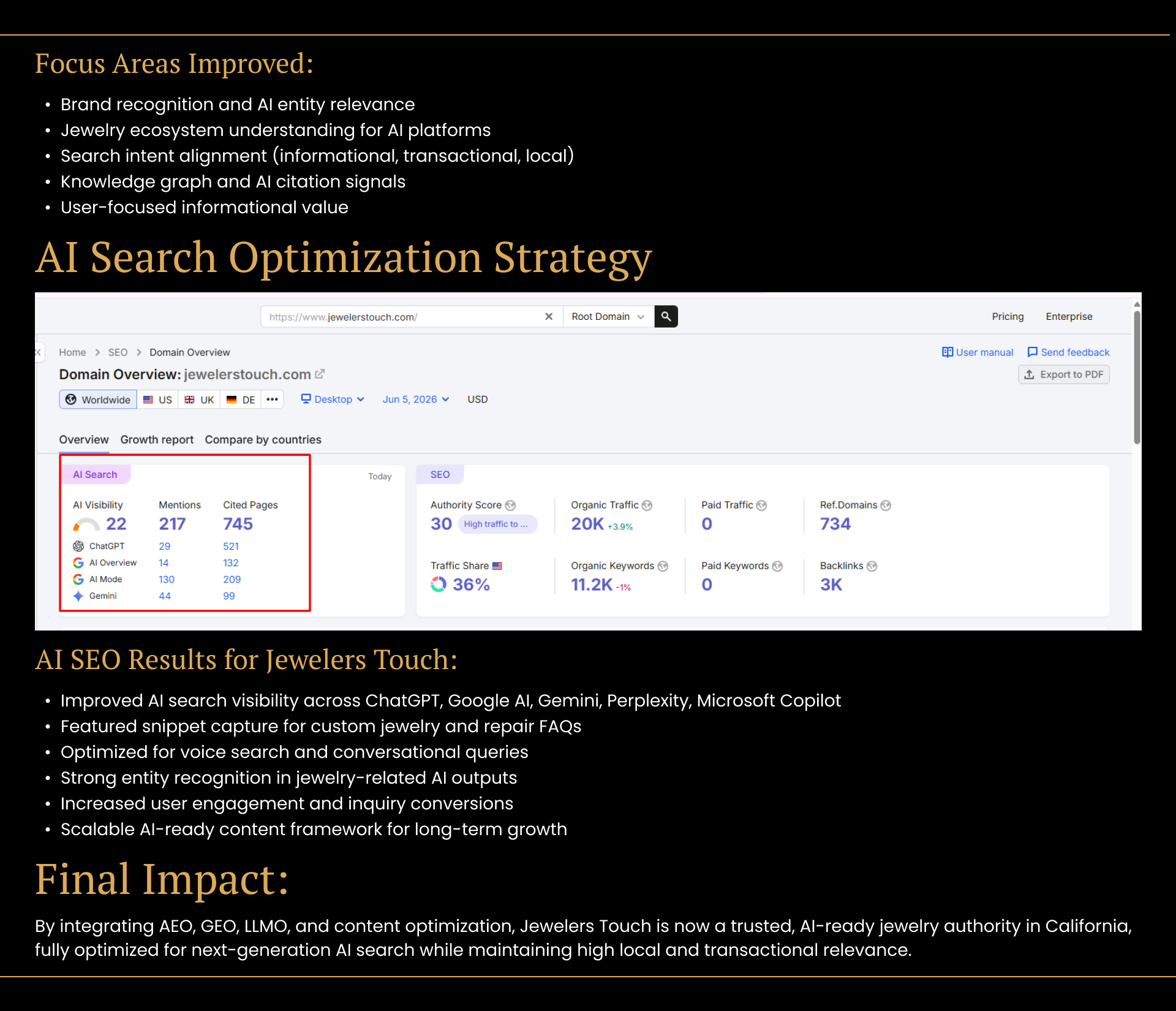1176x1011 pixels.
Task: Click User manual book icon
Action: coord(948,352)
